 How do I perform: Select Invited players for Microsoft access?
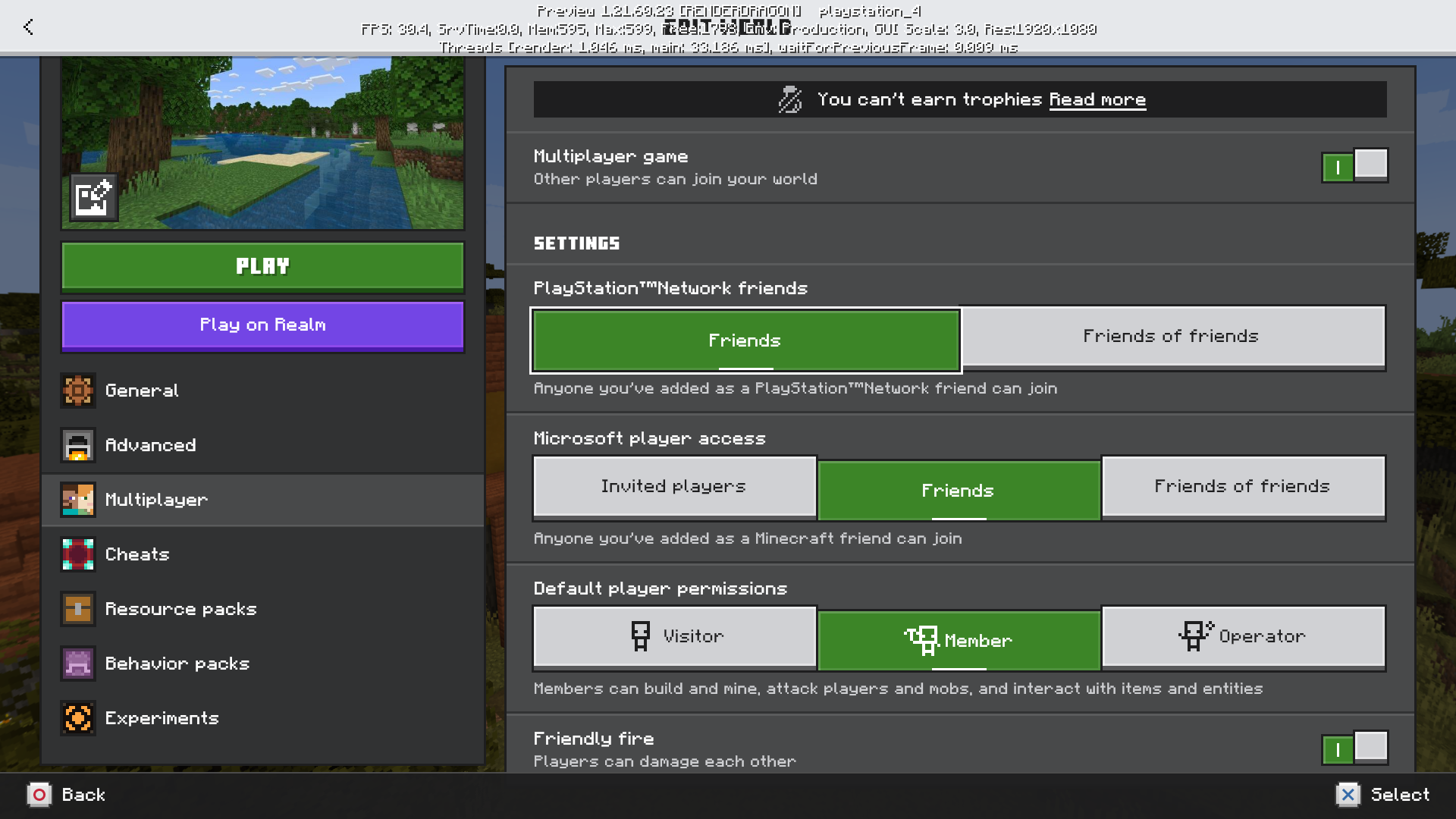[673, 486]
